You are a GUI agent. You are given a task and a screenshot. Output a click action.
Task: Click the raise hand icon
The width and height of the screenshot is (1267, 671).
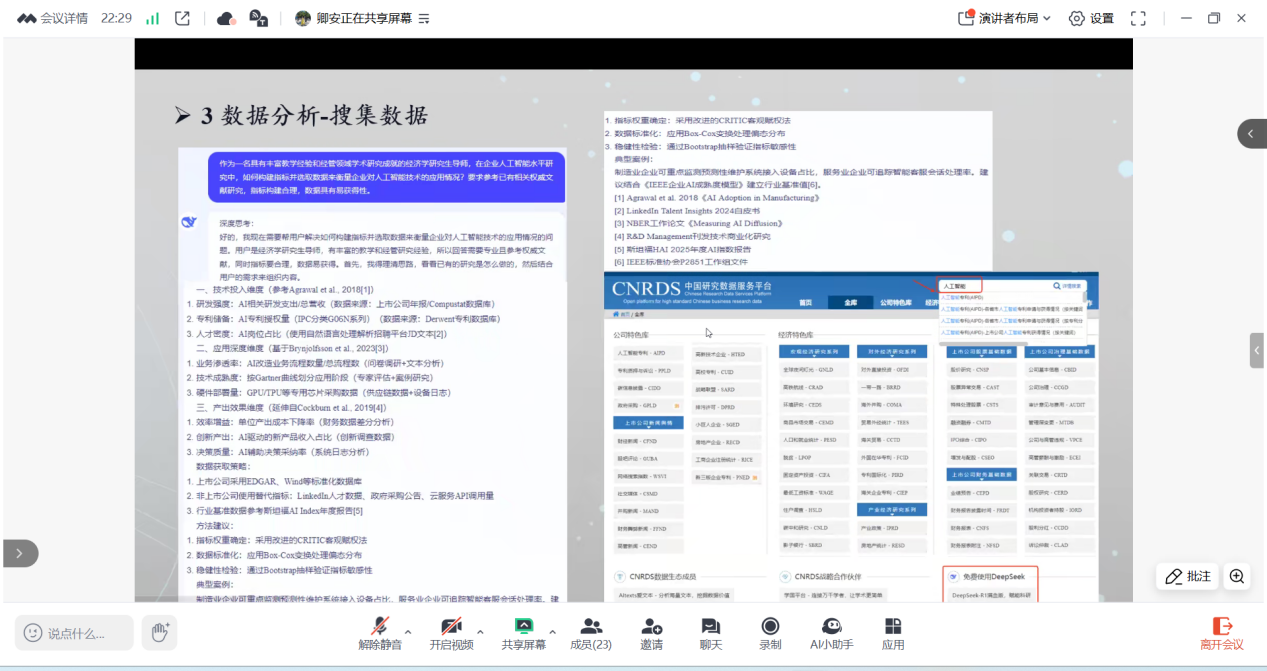click(158, 632)
